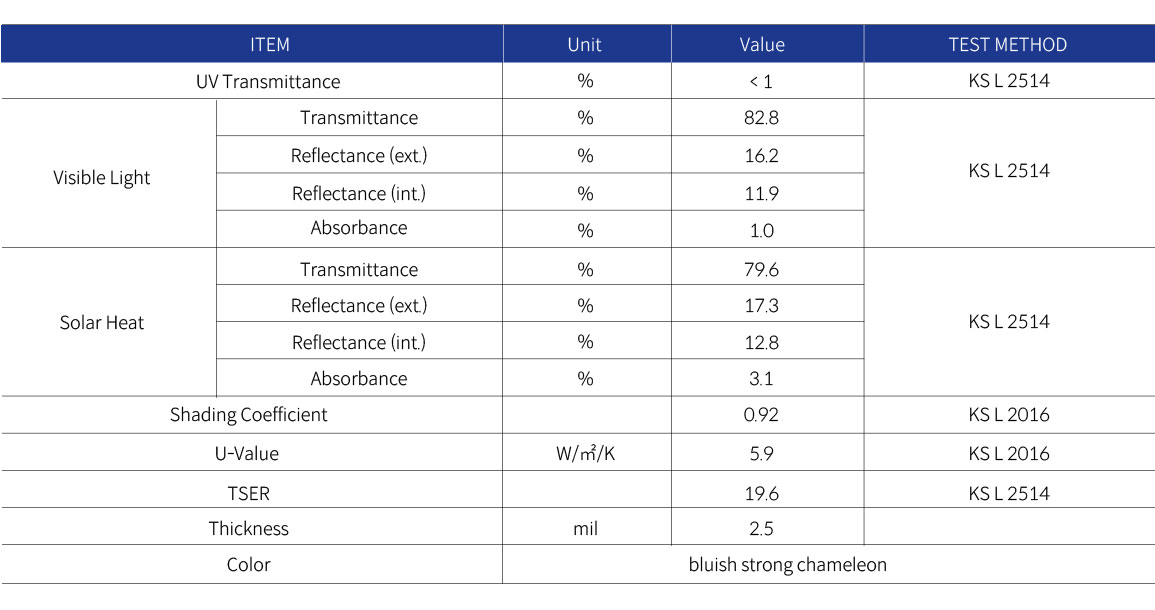Select the TEST METHOD column header
This screenshot has height=610, width=1155.
1008,44
